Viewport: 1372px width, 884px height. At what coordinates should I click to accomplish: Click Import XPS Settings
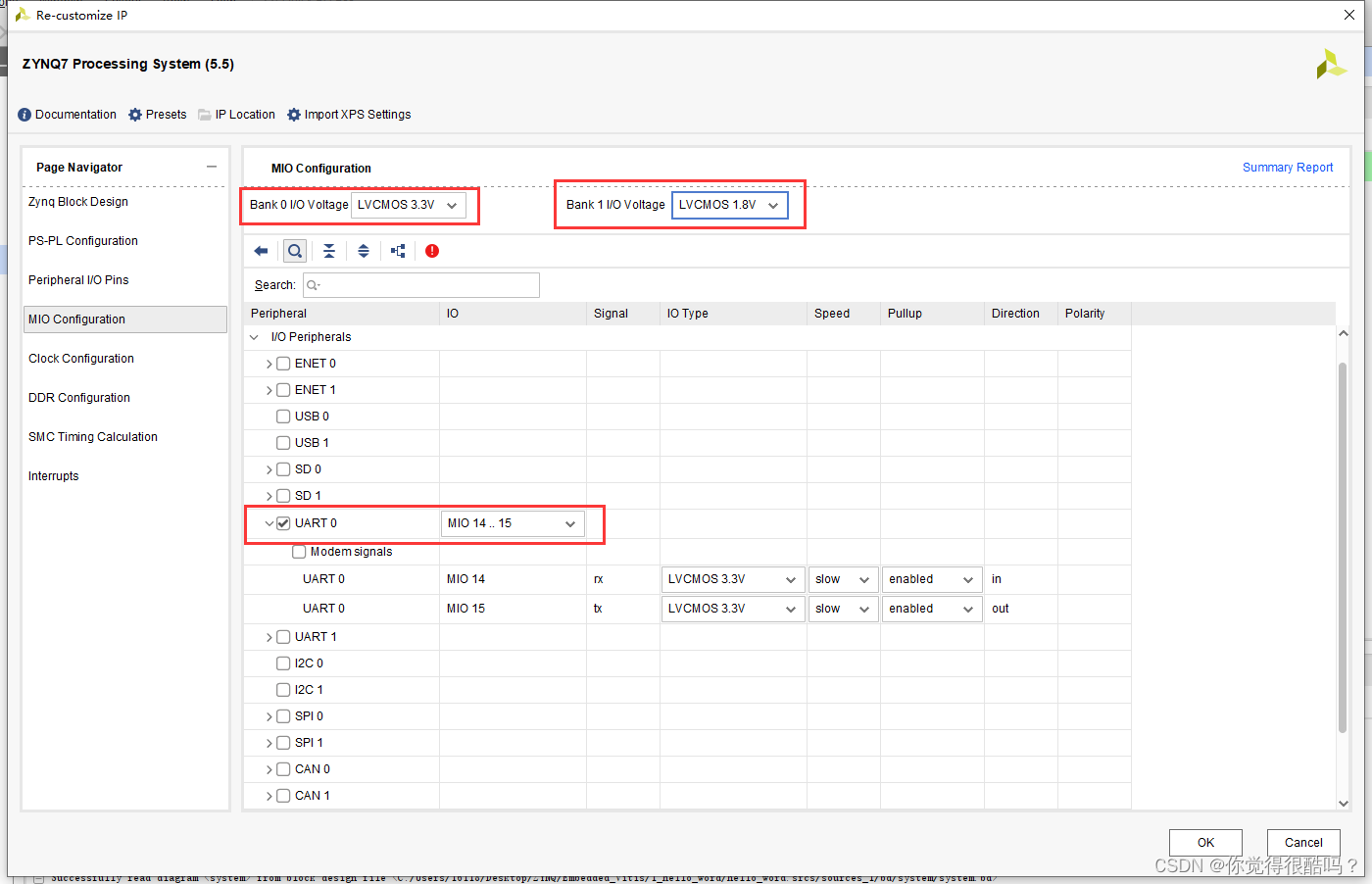click(349, 115)
